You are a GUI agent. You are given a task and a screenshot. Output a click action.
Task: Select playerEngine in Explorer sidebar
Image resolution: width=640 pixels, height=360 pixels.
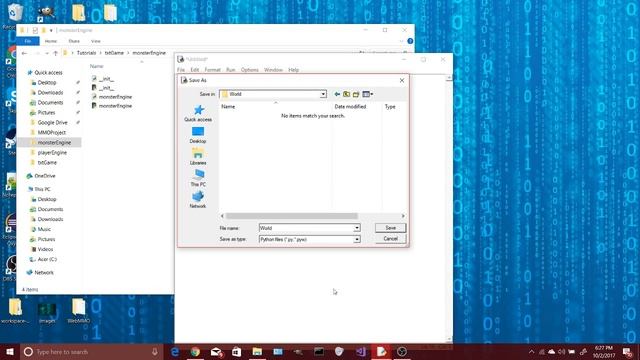pyautogui.click(x=52, y=153)
